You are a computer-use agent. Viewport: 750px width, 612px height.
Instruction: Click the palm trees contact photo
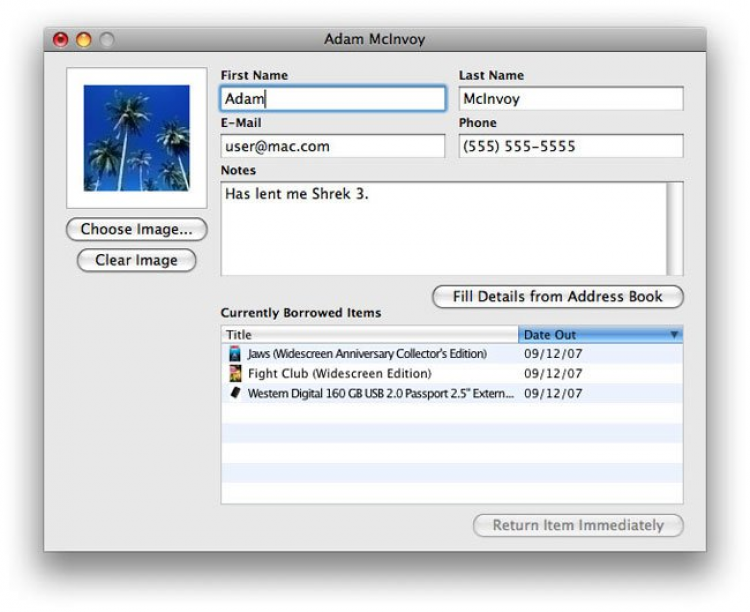click(137, 138)
